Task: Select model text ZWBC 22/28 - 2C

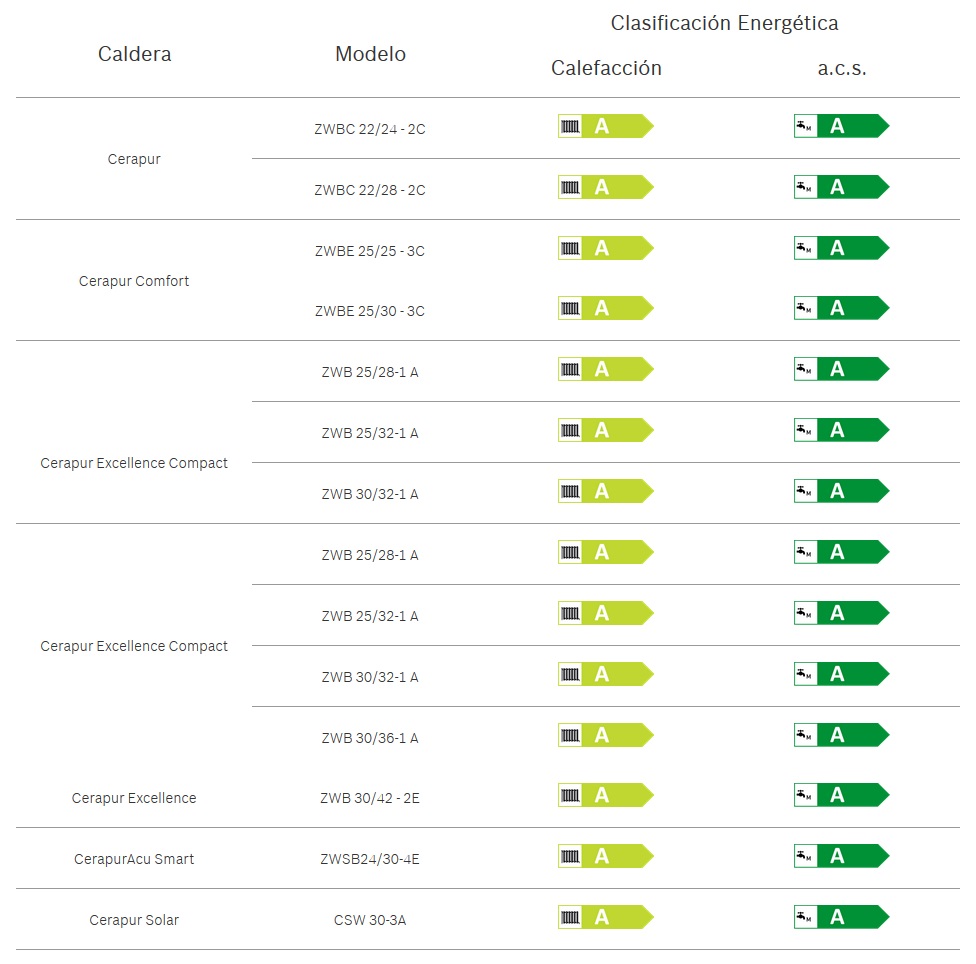Action: point(370,190)
